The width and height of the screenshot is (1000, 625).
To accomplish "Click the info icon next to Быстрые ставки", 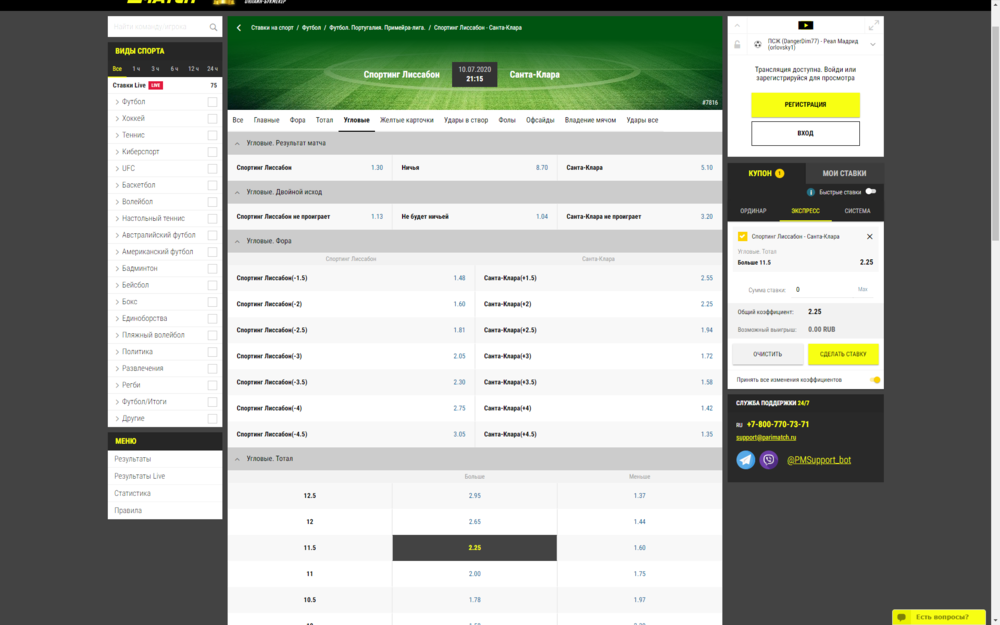I will pos(811,192).
